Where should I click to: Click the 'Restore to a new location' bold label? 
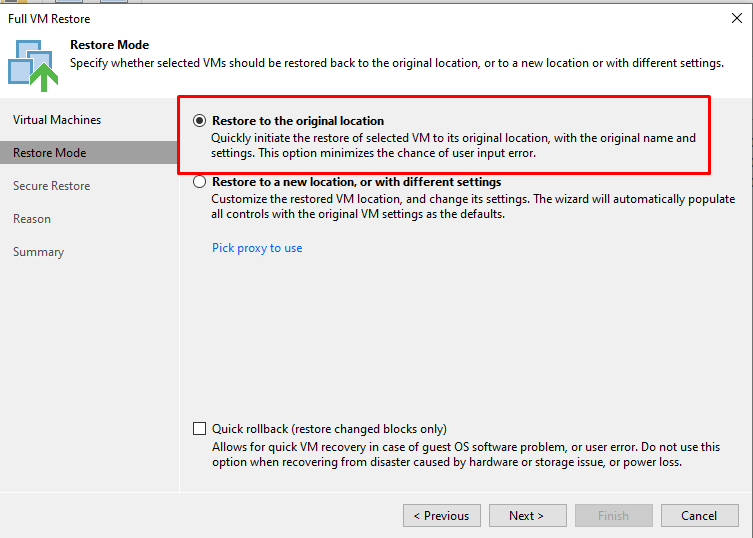coord(356,182)
